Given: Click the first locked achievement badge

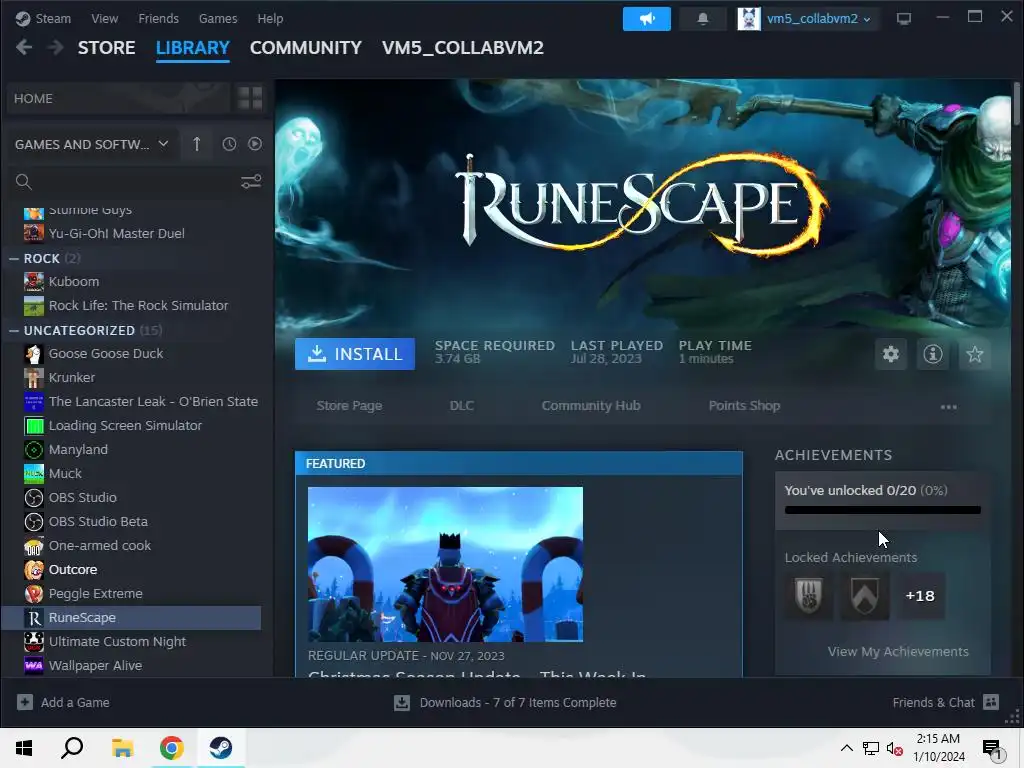Looking at the screenshot, I should point(808,596).
